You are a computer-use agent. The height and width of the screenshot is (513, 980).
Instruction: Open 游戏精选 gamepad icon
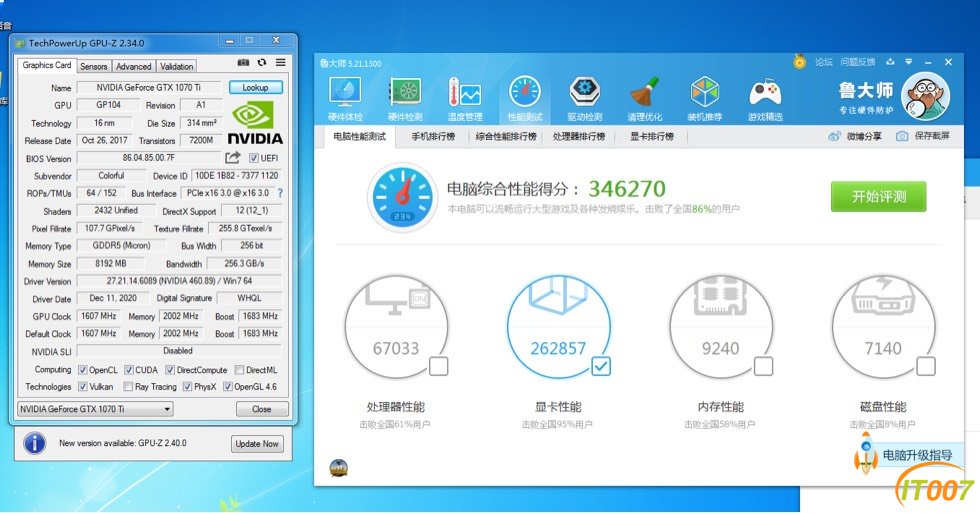(765, 99)
